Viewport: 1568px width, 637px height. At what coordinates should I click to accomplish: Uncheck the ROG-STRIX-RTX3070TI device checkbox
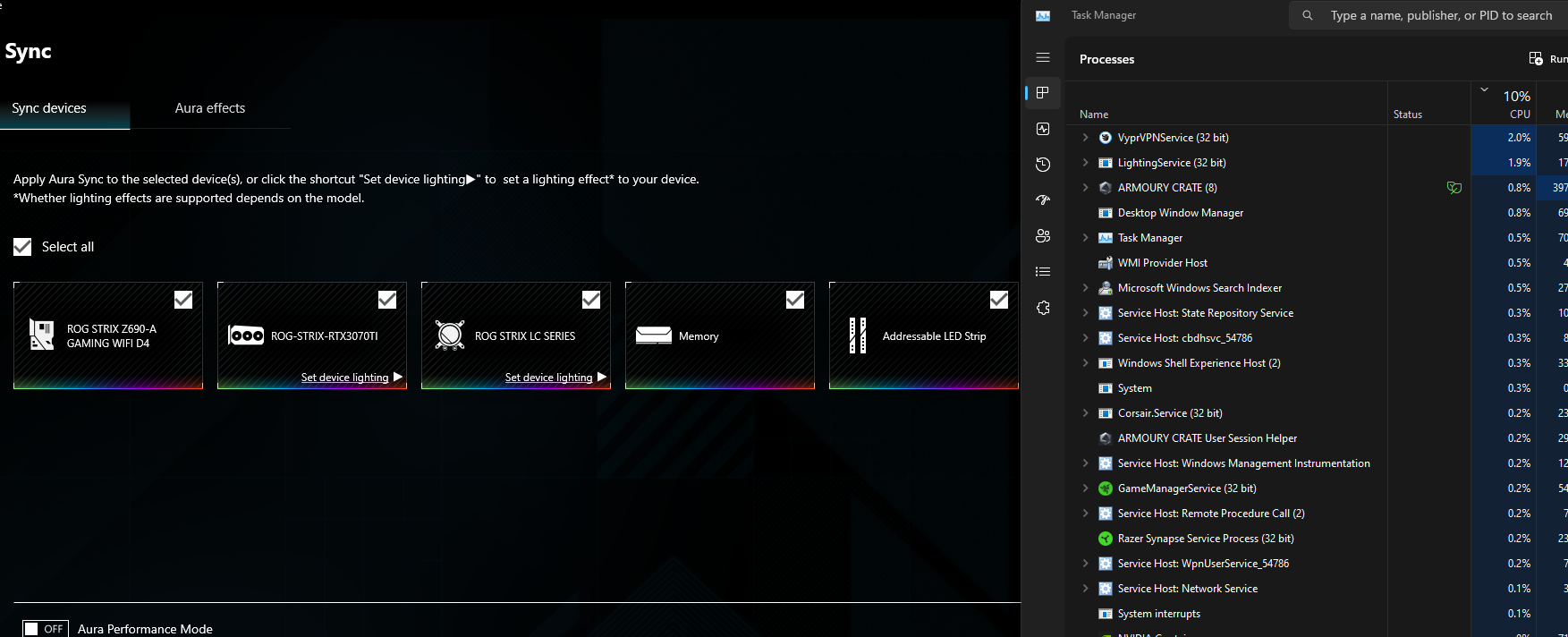(x=387, y=300)
